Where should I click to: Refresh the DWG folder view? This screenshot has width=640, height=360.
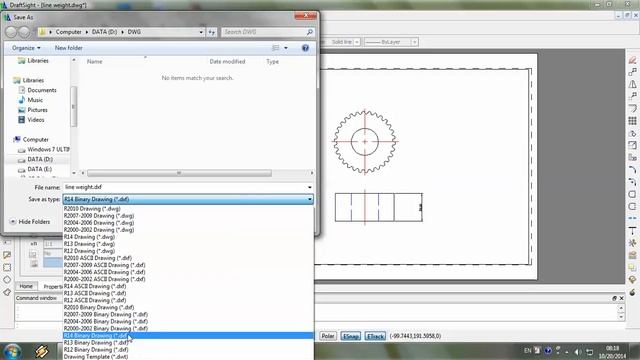point(211,32)
